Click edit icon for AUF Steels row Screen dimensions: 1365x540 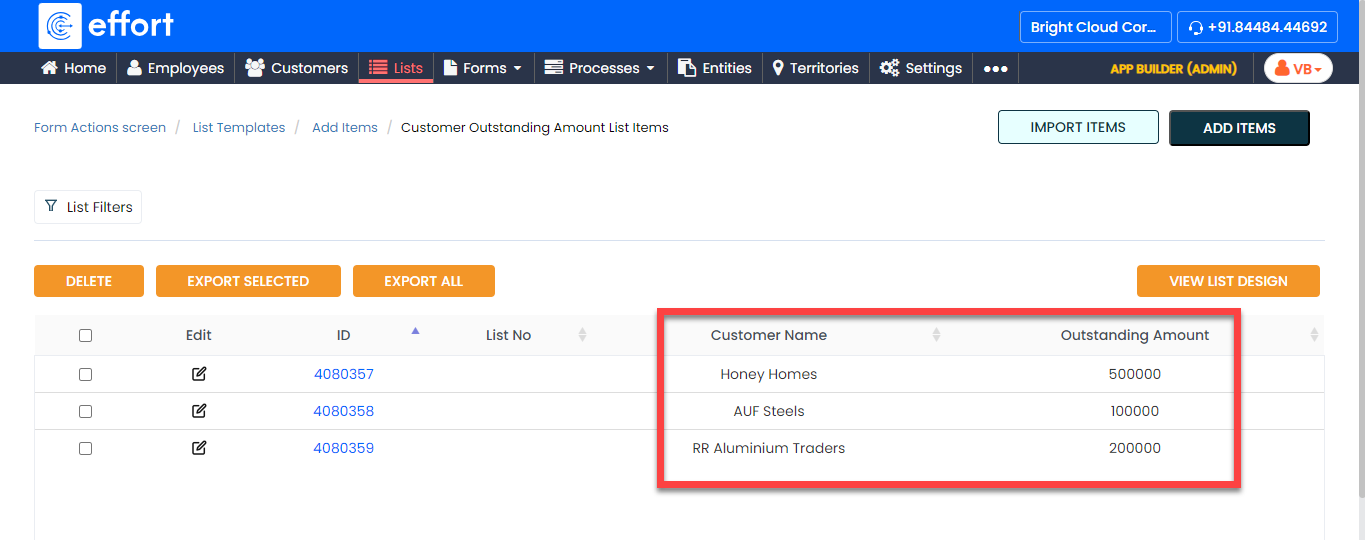(199, 411)
